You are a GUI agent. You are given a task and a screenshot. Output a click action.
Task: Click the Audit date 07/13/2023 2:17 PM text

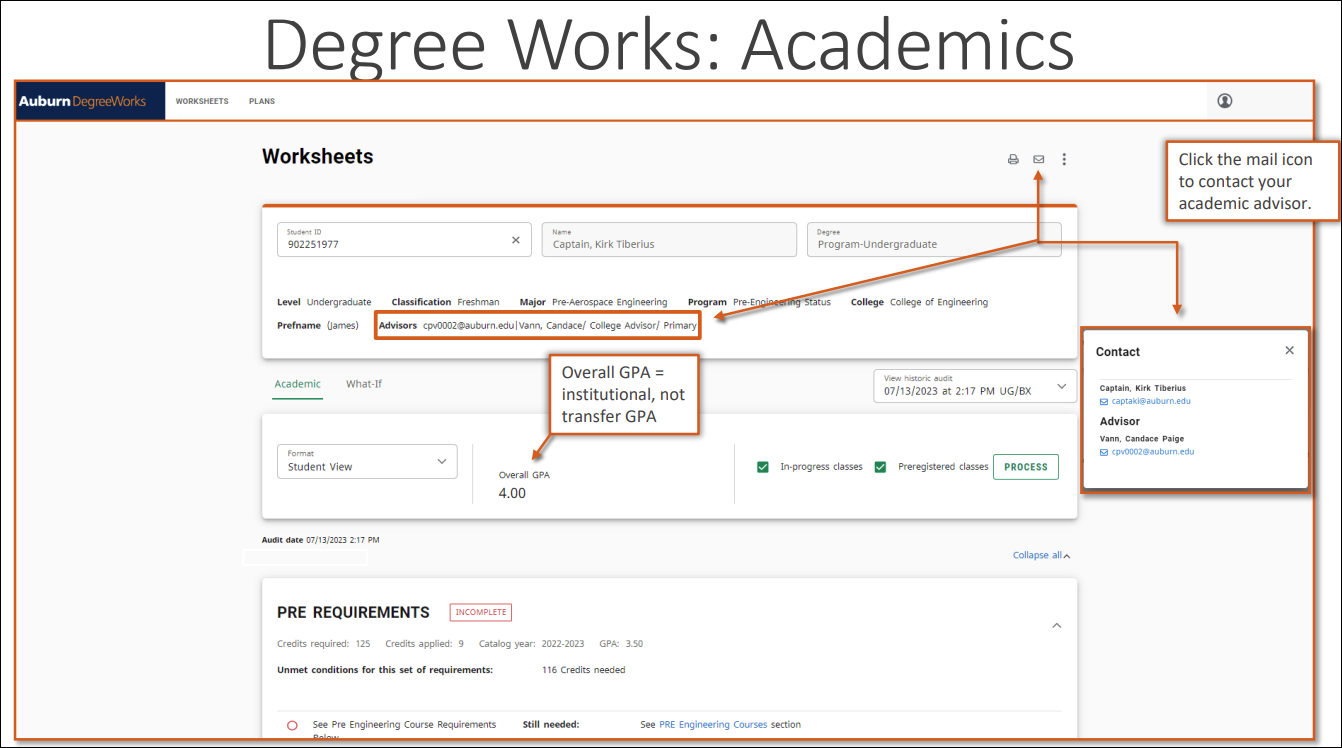click(320, 540)
